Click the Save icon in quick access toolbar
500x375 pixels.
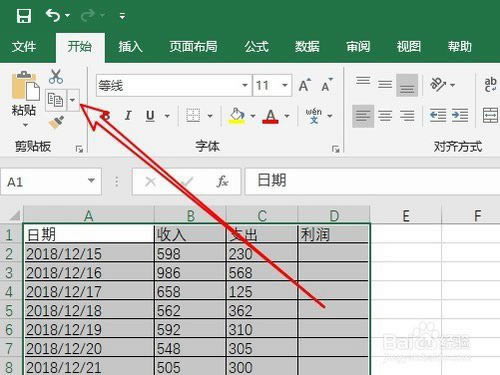click(x=24, y=16)
